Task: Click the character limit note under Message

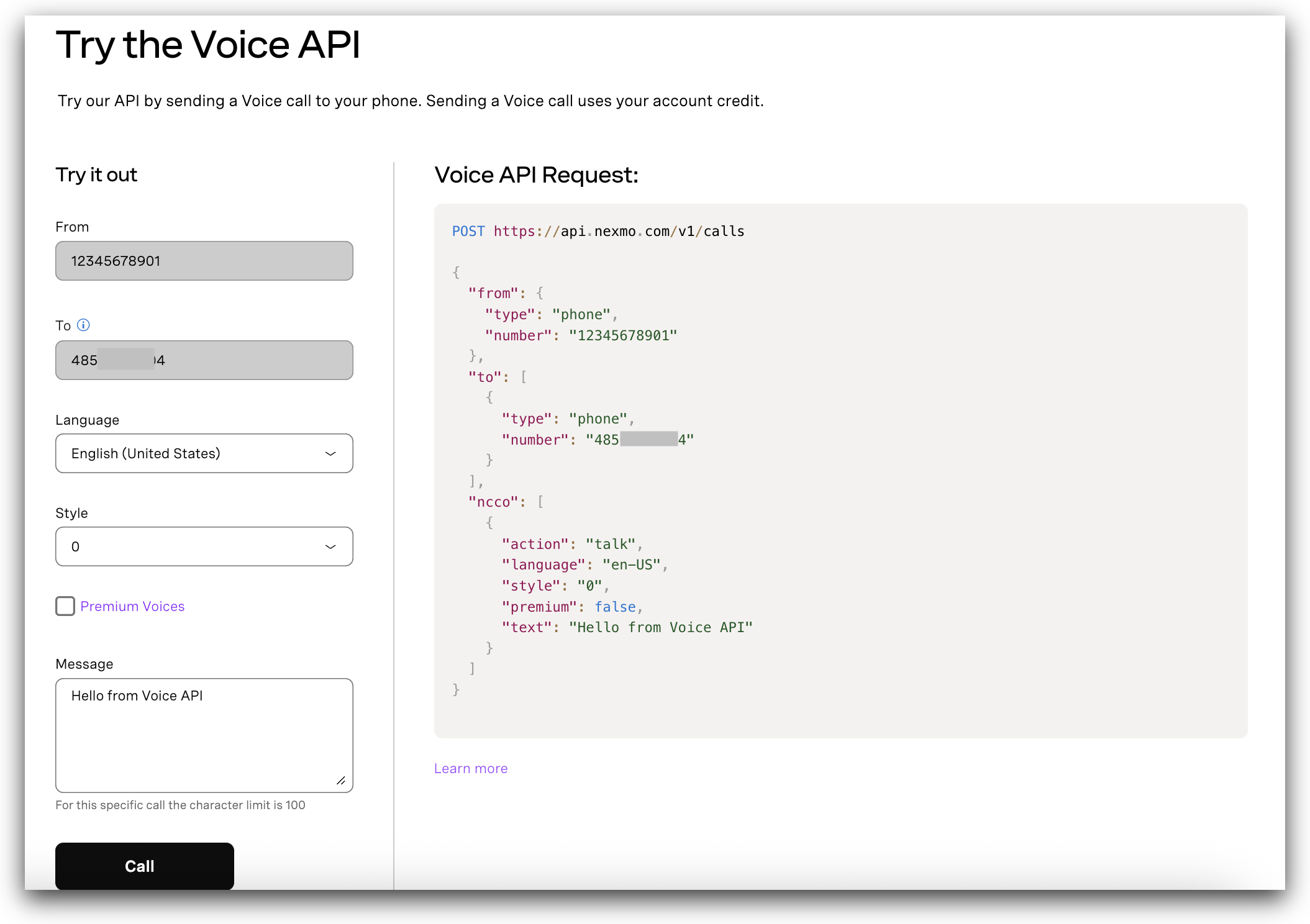Action: pos(180,805)
